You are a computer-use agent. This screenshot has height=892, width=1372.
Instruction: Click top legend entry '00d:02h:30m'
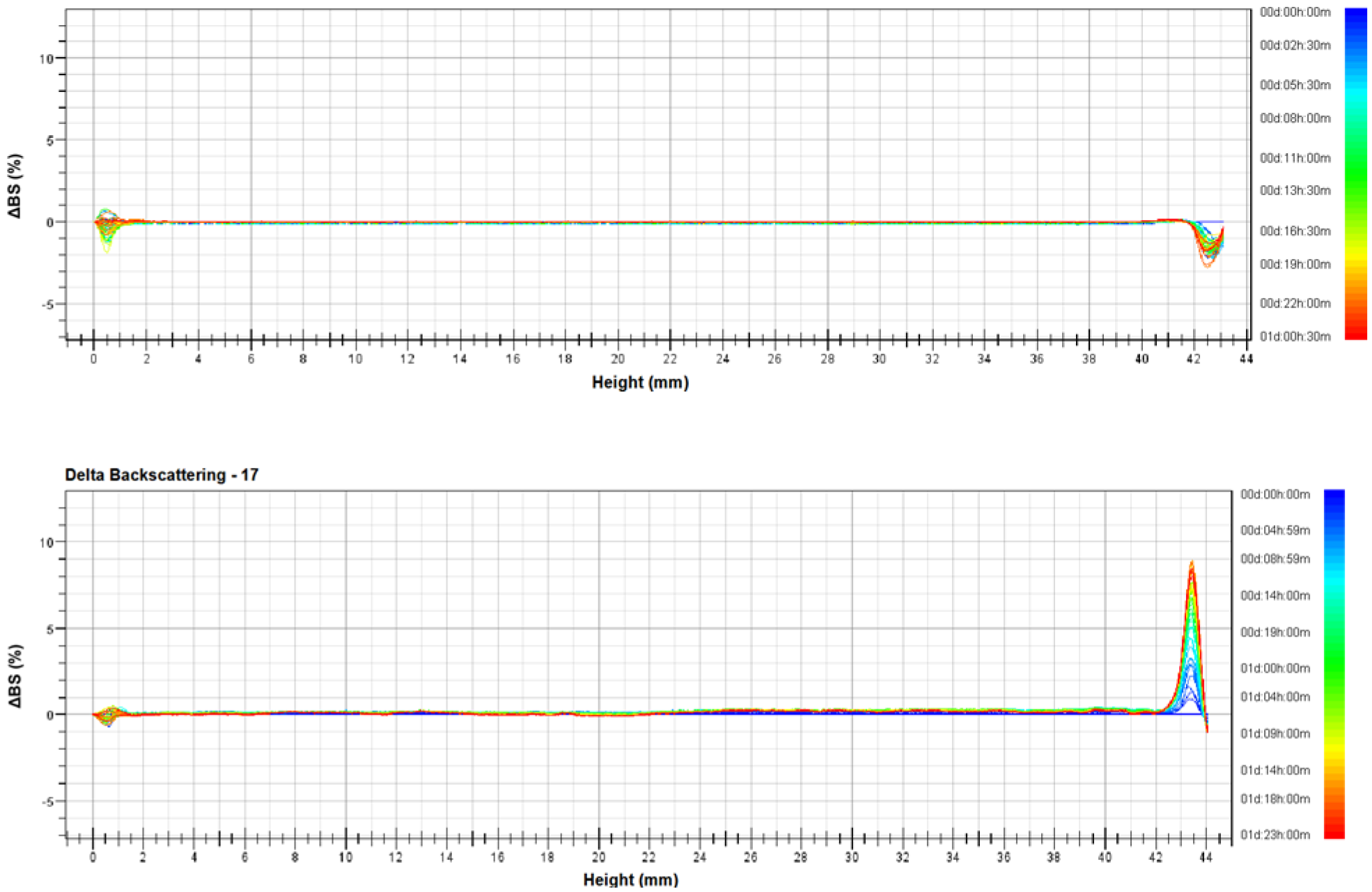tap(1295, 45)
